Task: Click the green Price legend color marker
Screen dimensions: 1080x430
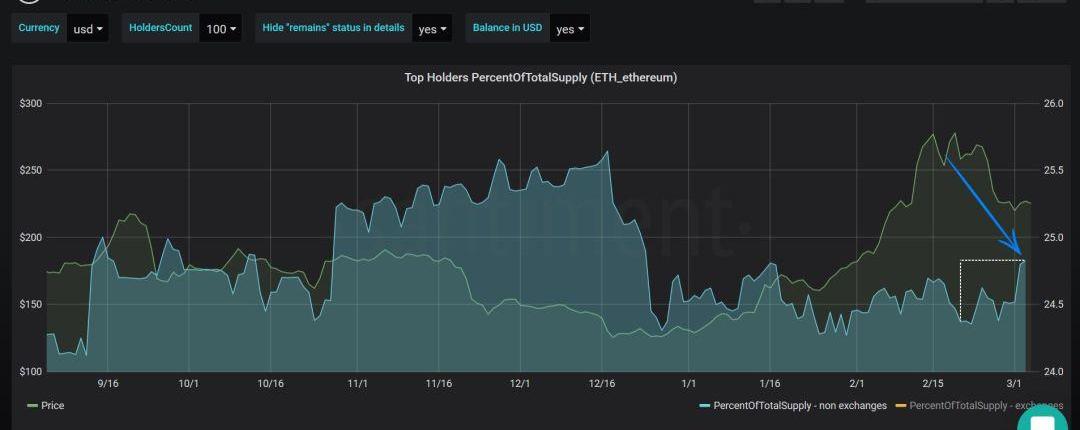Action: point(32,406)
